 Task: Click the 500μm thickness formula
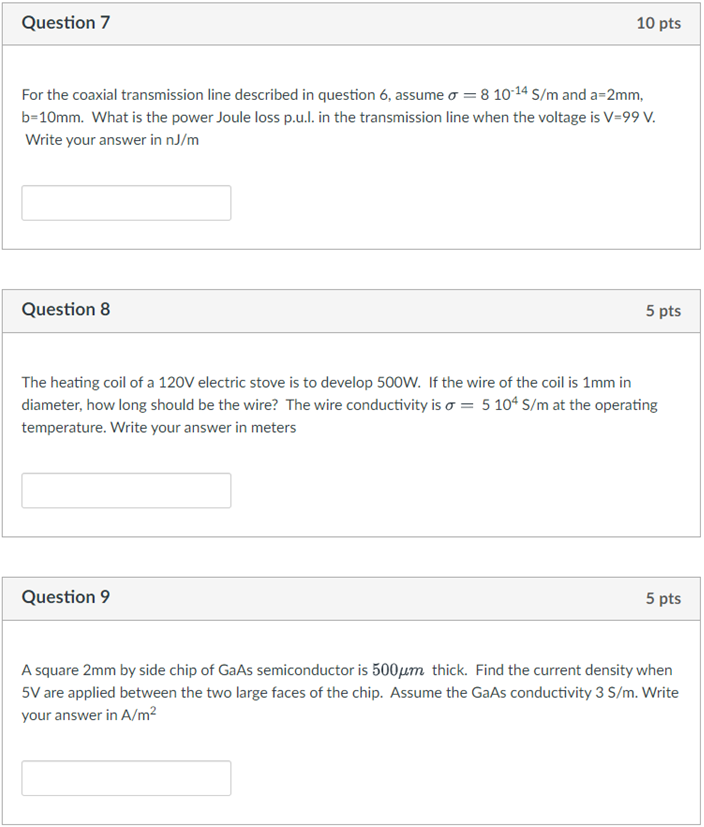coord(398,670)
